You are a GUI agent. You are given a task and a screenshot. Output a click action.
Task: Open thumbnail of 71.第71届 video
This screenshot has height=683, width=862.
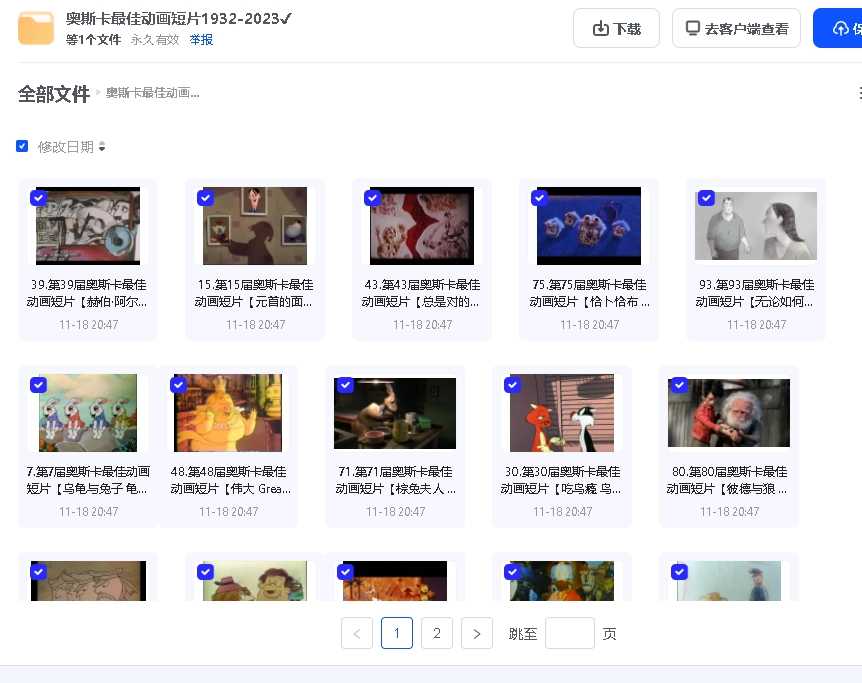tap(395, 413)
